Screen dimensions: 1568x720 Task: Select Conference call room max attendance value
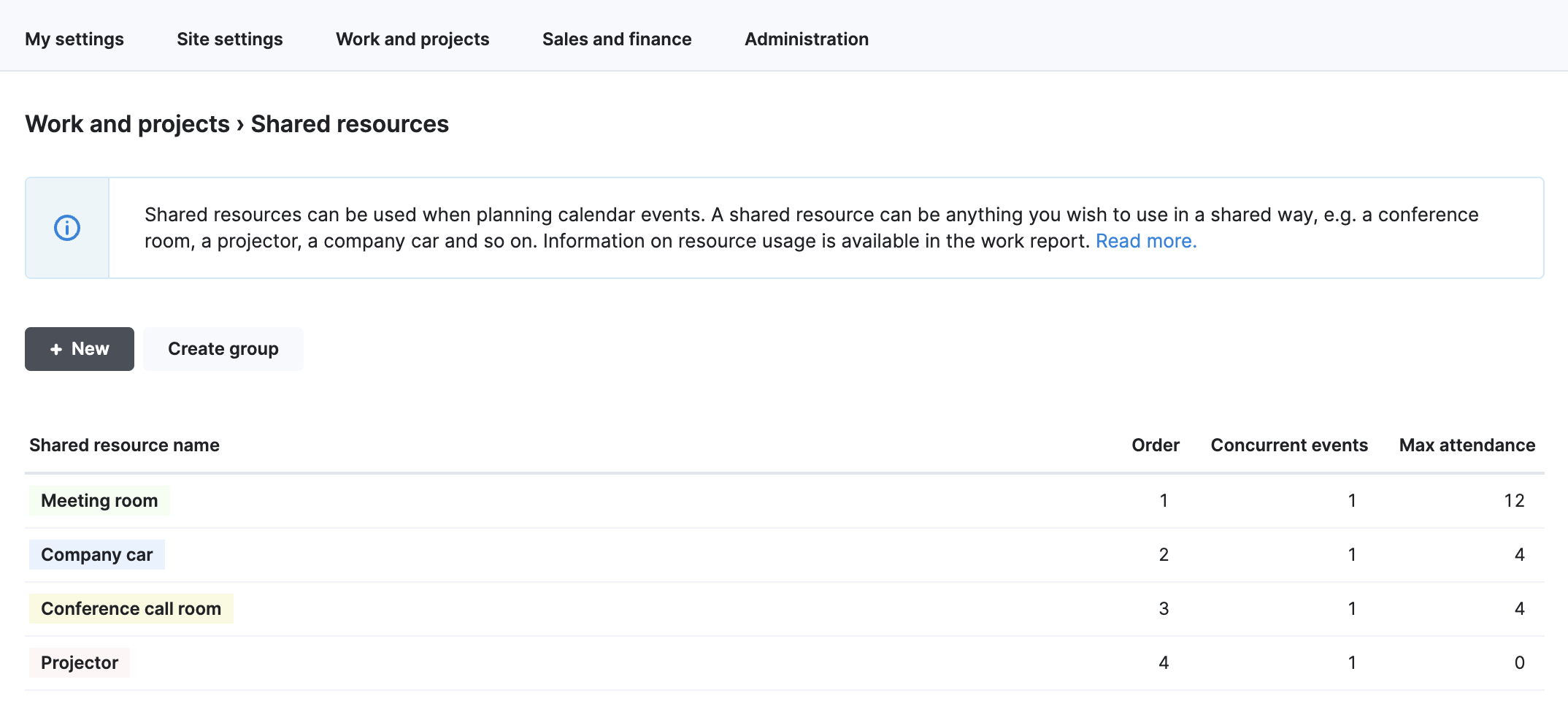pyautogui.click(x=1519, y=609)
